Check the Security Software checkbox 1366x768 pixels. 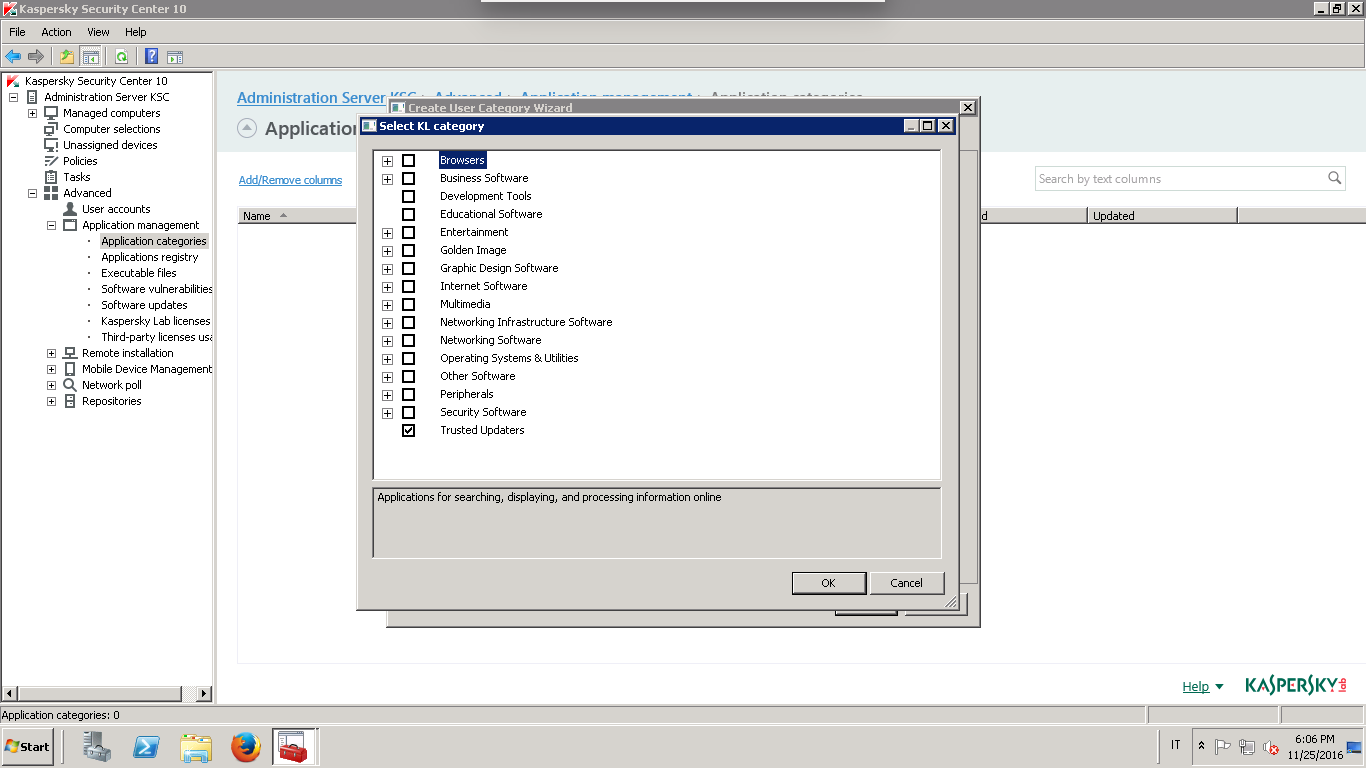pos(408,412)
